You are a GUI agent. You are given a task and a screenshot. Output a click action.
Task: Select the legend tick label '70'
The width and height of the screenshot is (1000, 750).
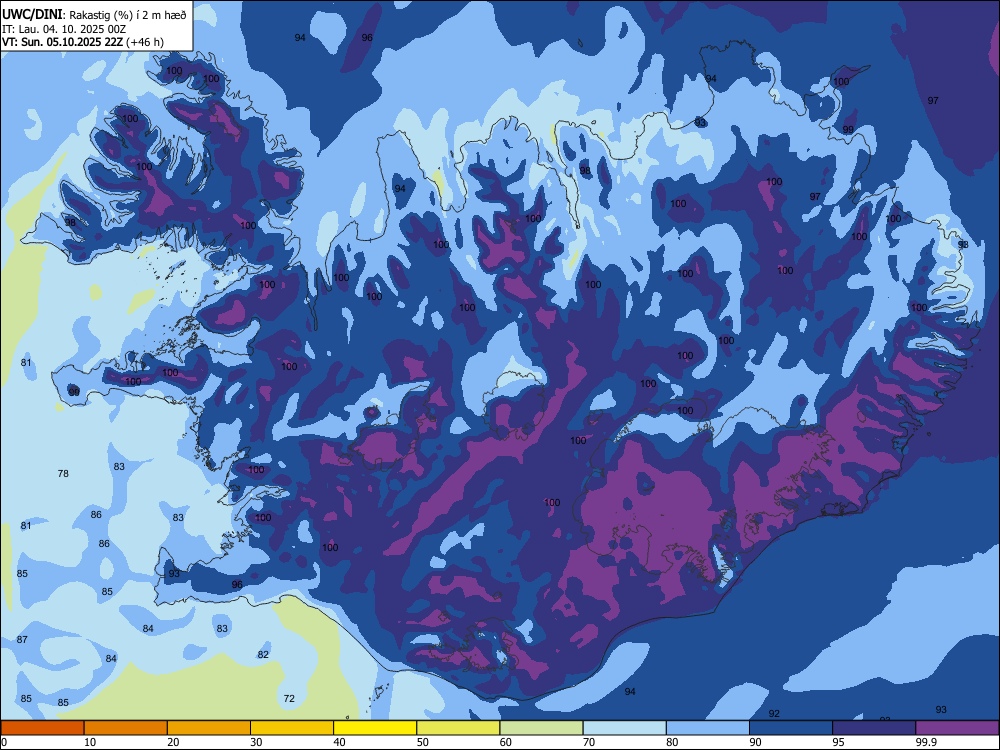[589, 742]
